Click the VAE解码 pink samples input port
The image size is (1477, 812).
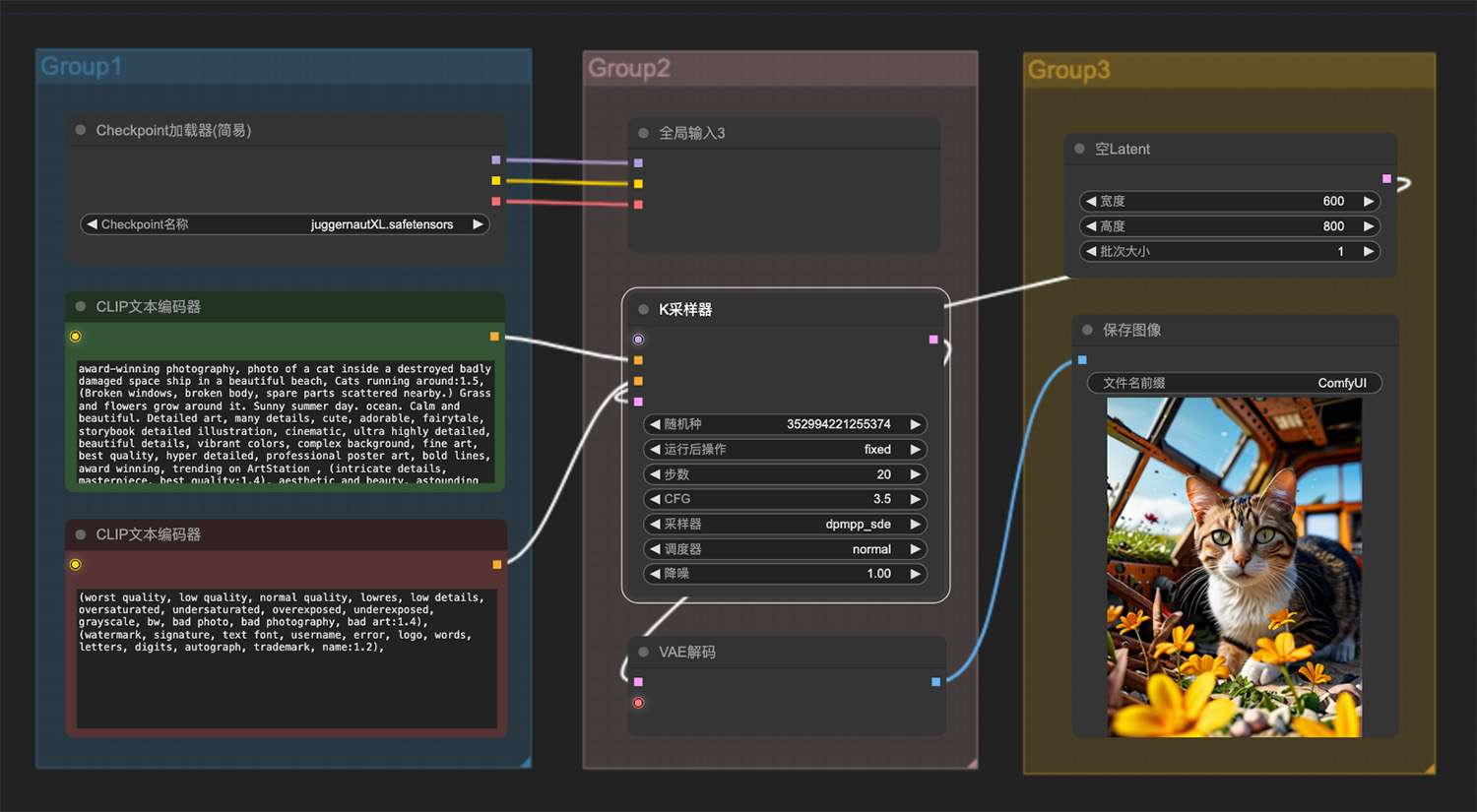[x=638, y=681]
